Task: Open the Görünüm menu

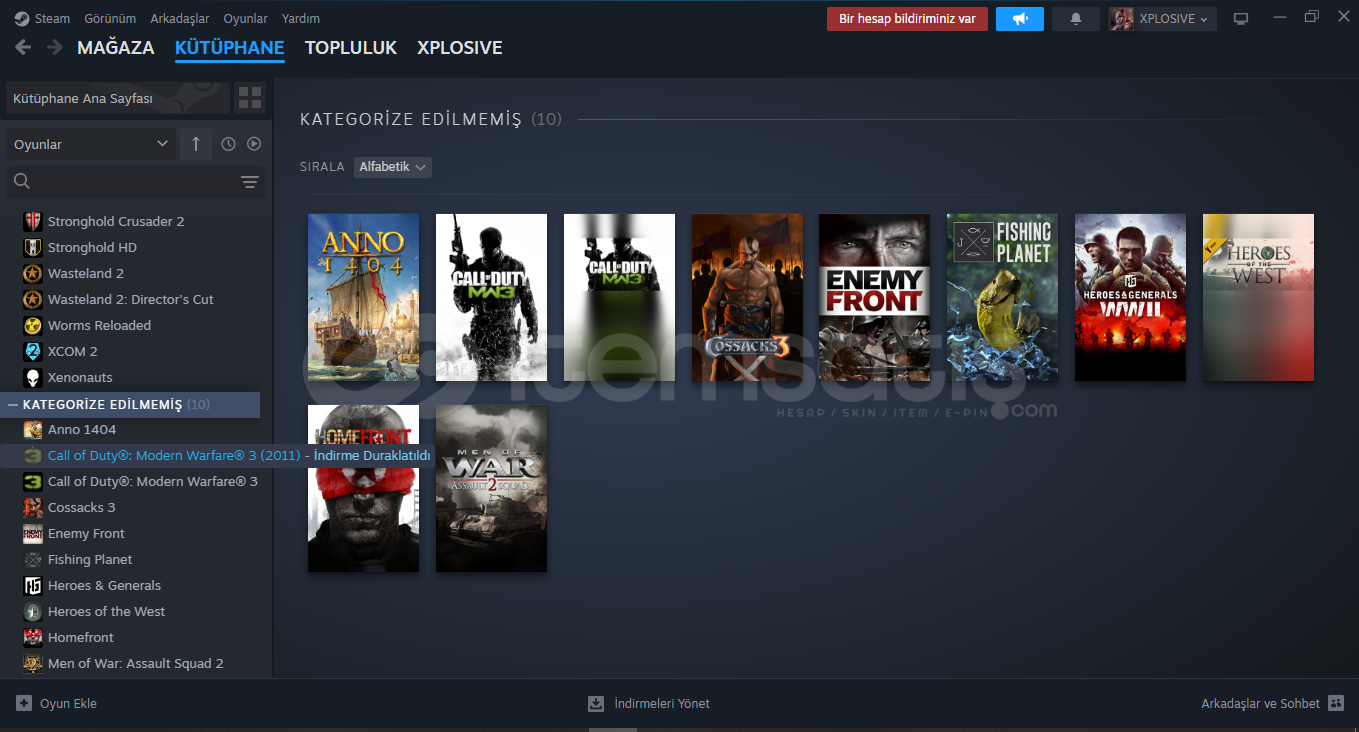Action: (x=110, y=18)
